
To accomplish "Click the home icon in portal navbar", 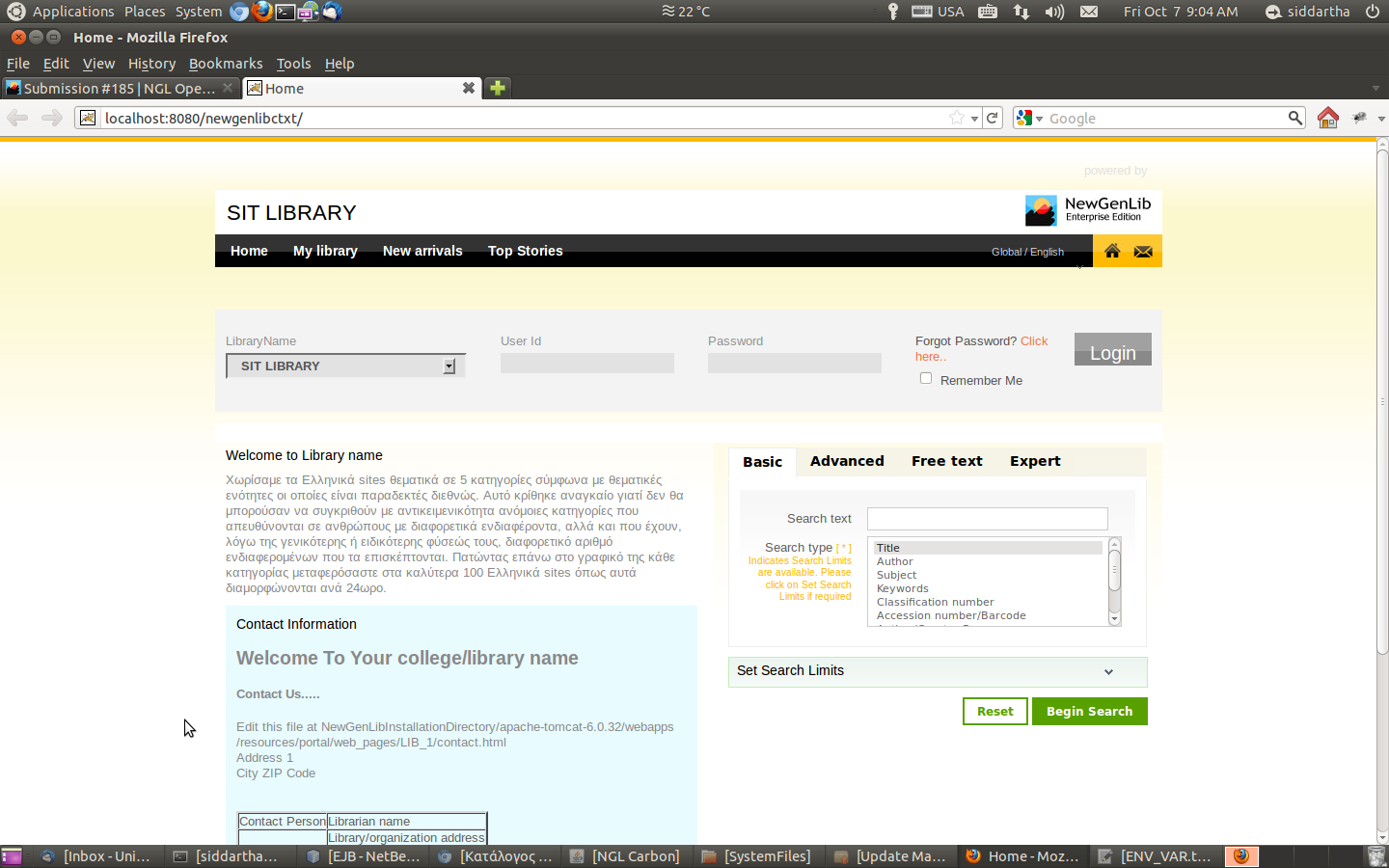I will [x=1112, y=251].
